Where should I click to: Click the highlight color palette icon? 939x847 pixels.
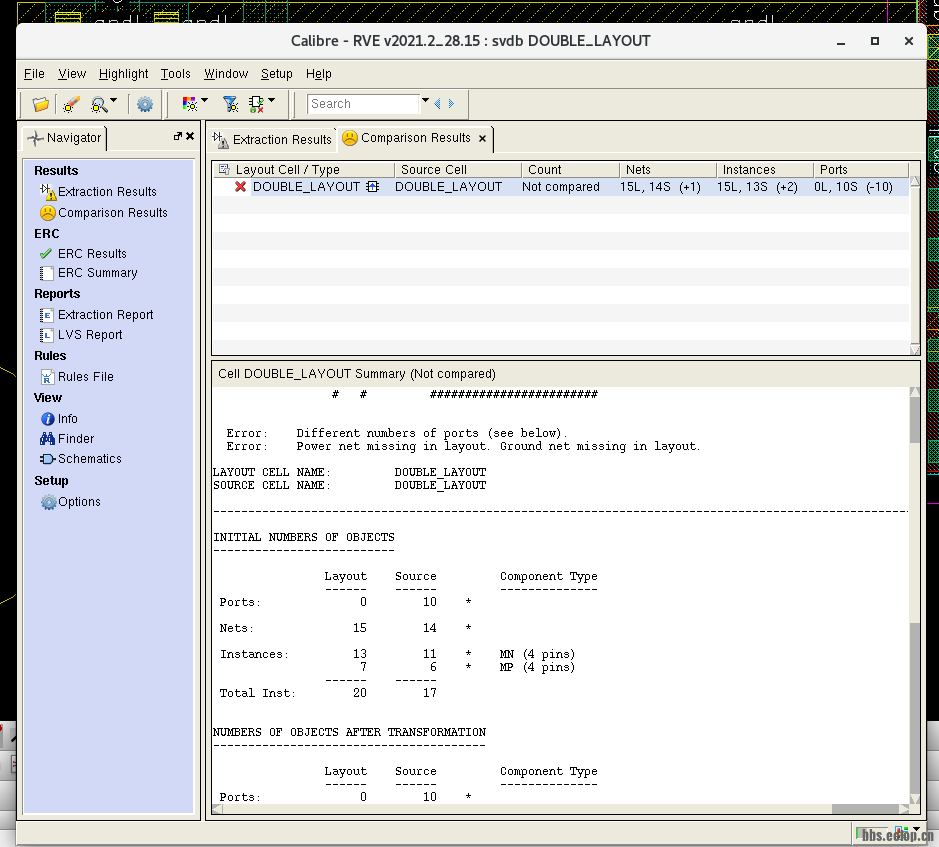(x=189, y=103)
